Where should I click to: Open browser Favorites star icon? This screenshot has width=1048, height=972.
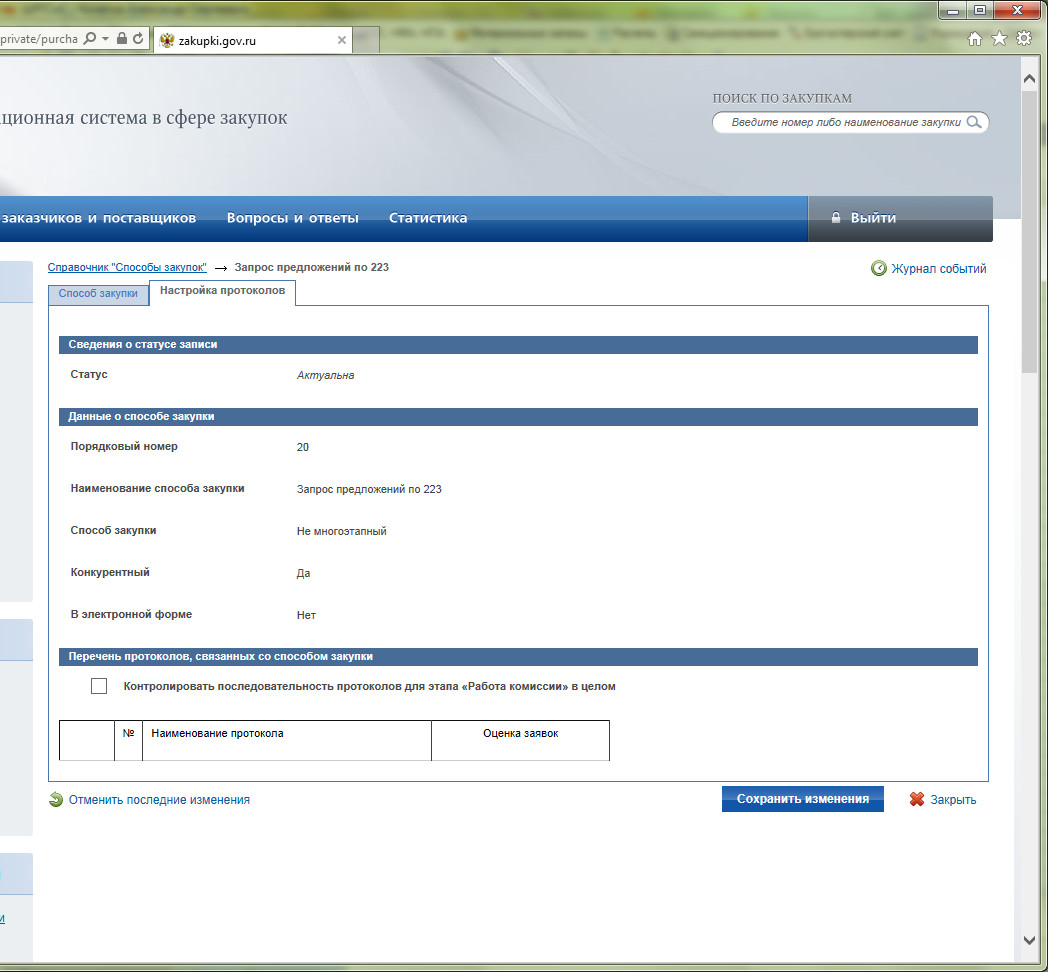(999, 39)
